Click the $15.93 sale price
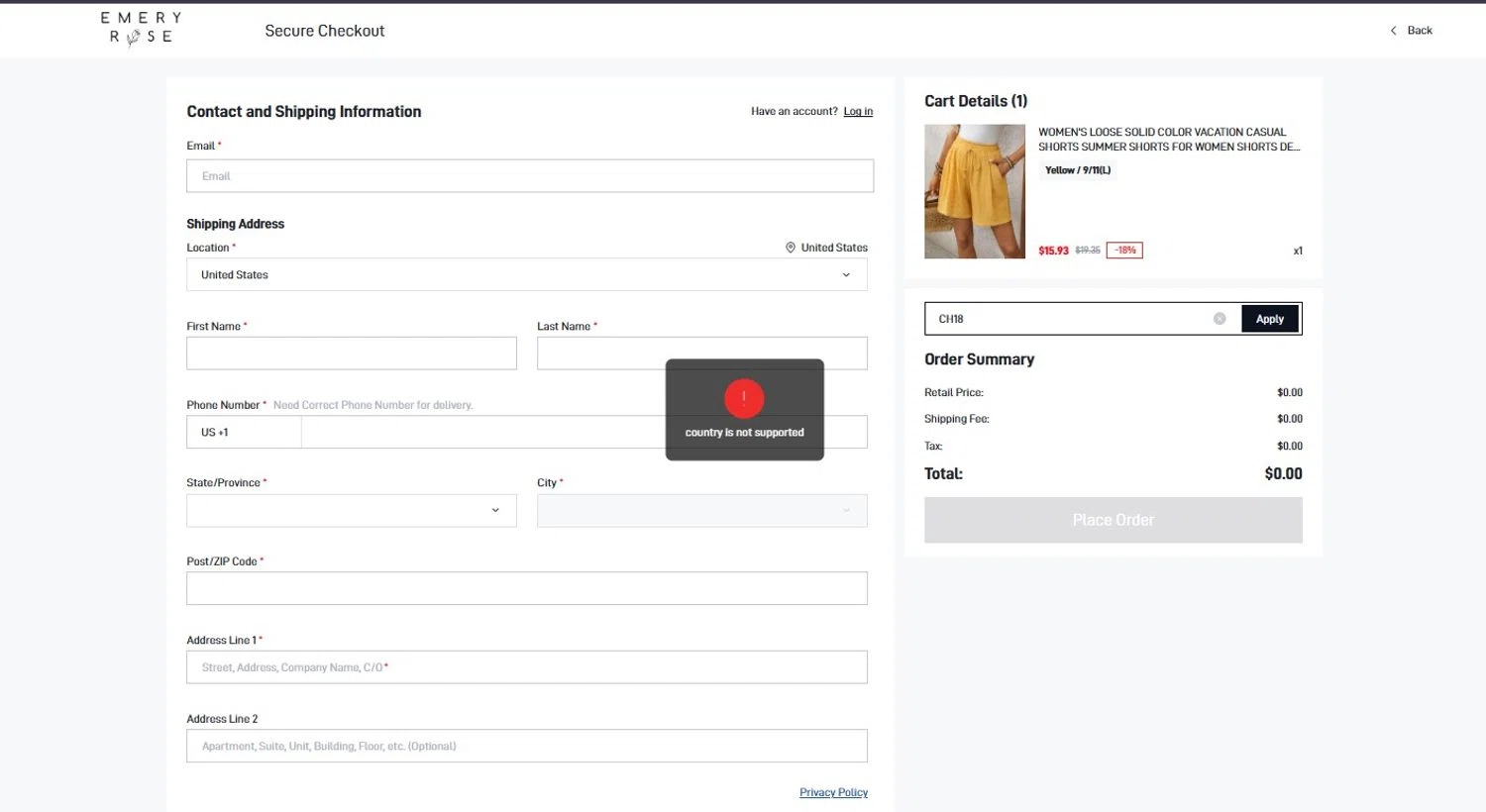1486x812 pixels. click(x=1053, y=251)
